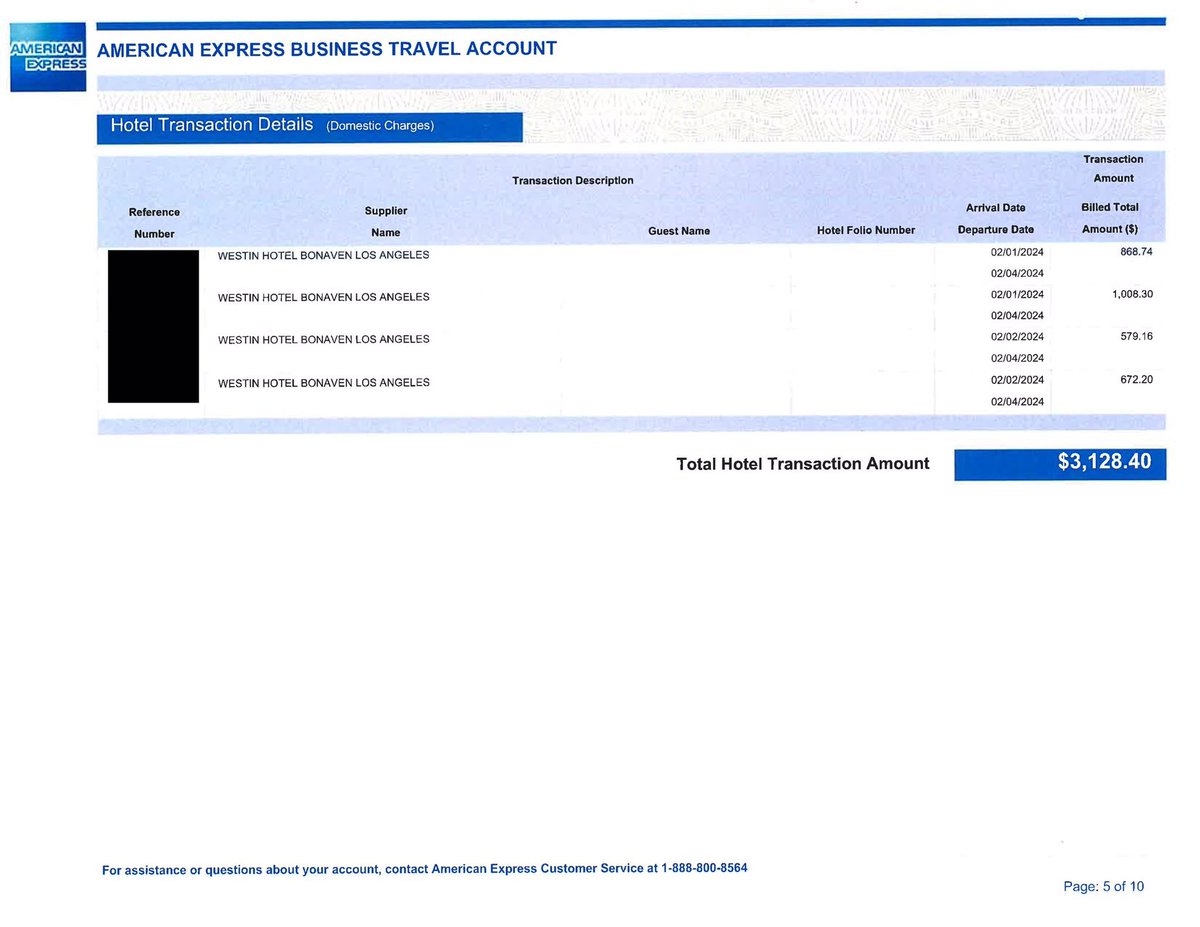Select the "Total Hotel Transaction Amount" label
Viewport: 1200px width, 927px height.
[803, 464]
